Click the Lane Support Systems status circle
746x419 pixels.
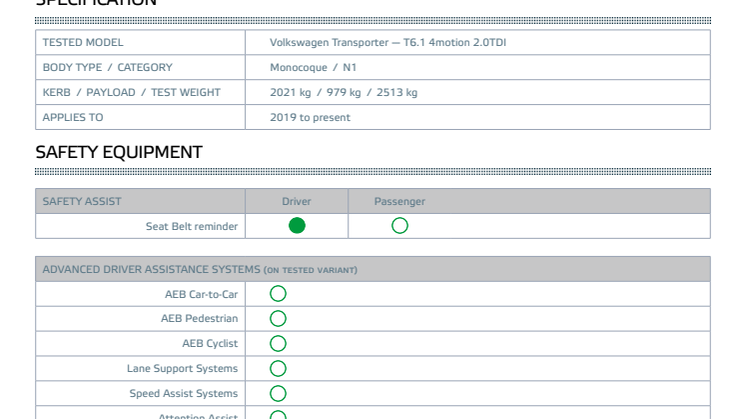click(x=278, y=369)
